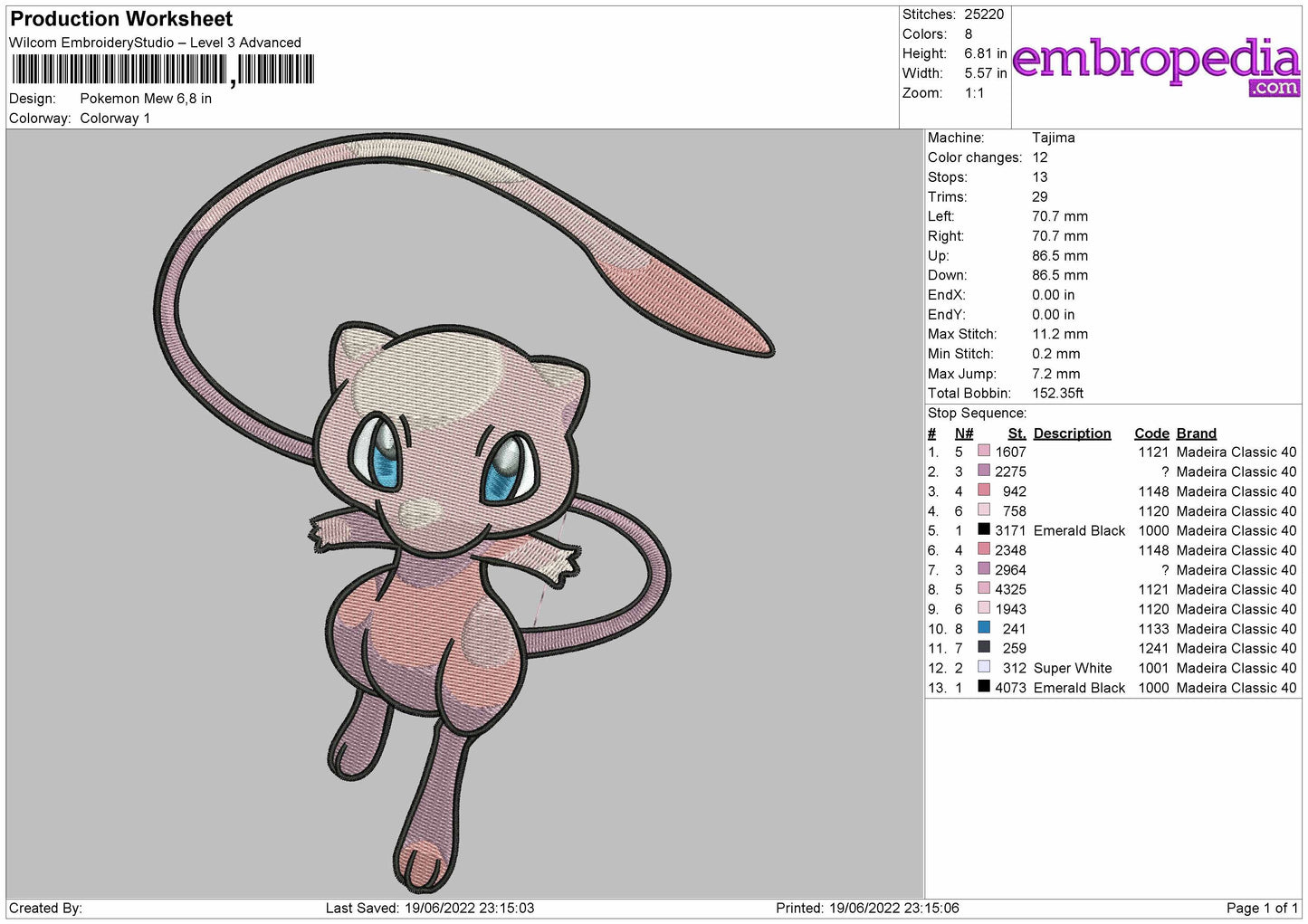Select 'Wilcom EmbroideryStudio – Level 3 Advanced' text
Screen dimensions: 1308x924
155,43
